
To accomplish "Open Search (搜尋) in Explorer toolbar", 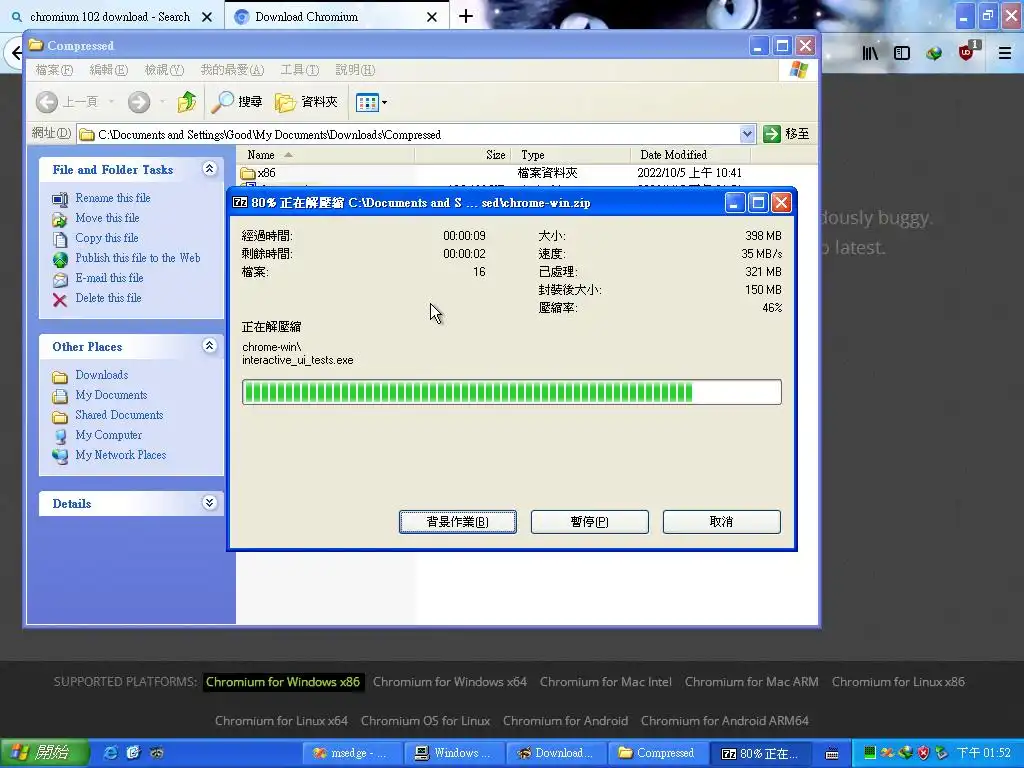I will pos(237,102).
